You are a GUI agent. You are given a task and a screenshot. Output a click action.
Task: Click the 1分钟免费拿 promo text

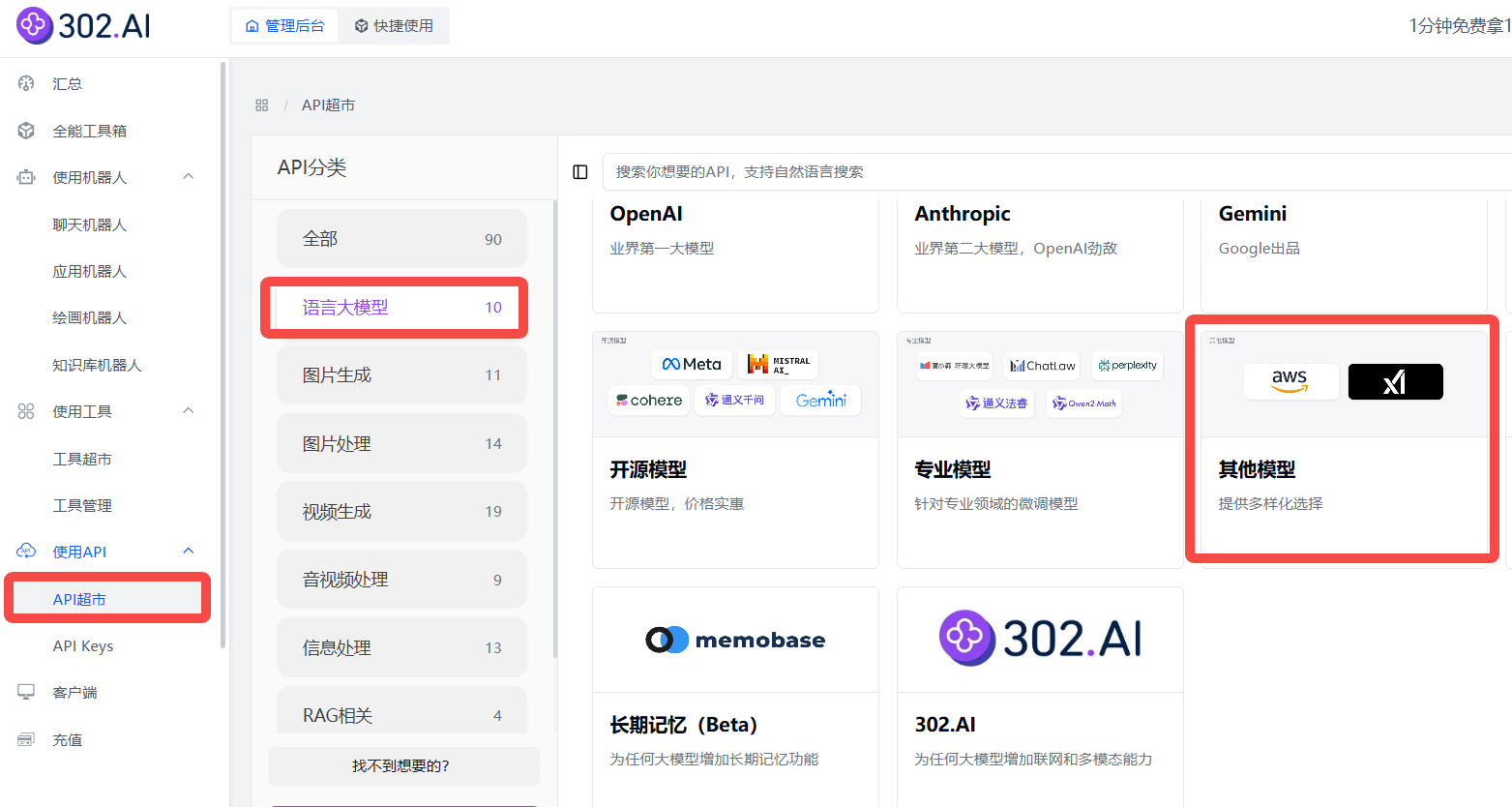pyautogui.click(x=1460, y=25)
